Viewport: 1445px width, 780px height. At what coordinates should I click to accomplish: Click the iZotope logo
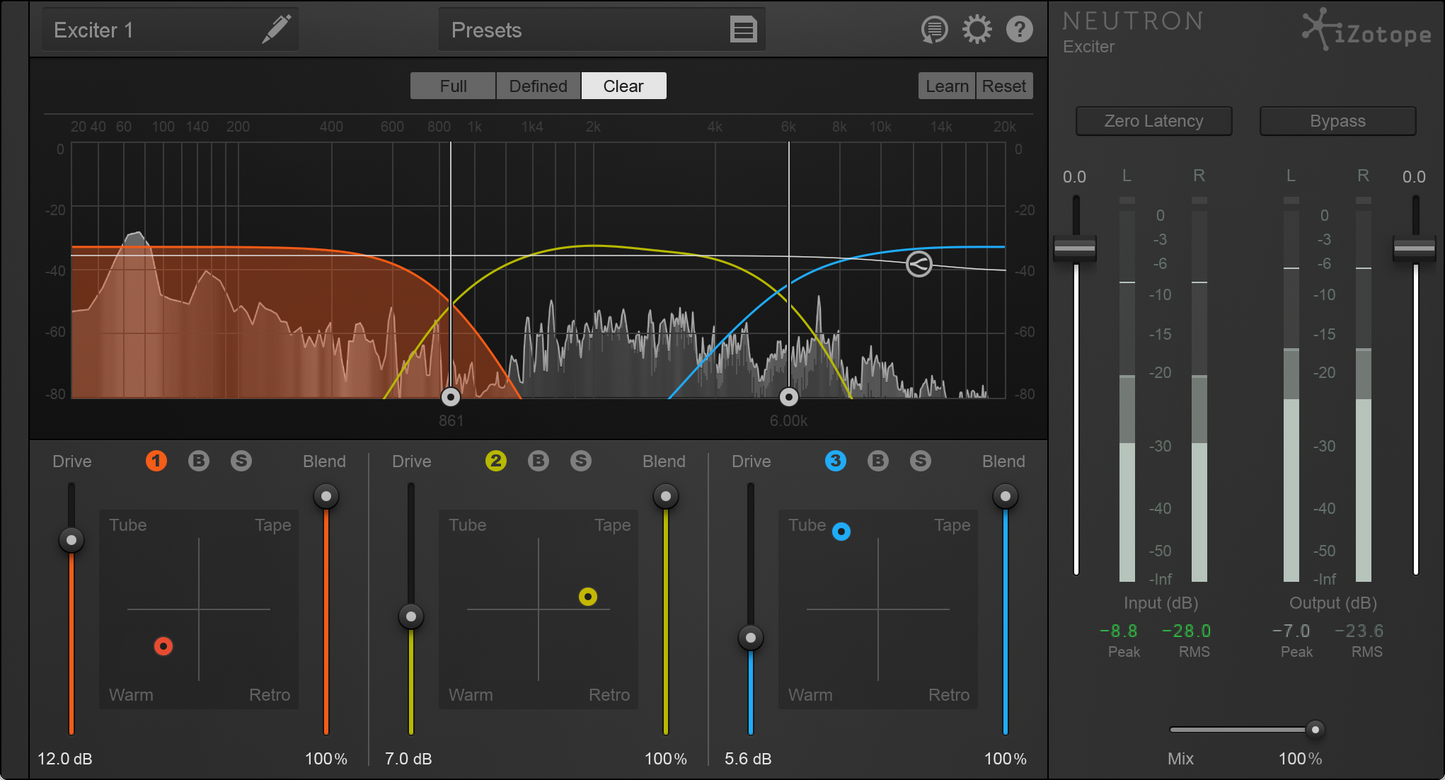[x=1366, y=31]
